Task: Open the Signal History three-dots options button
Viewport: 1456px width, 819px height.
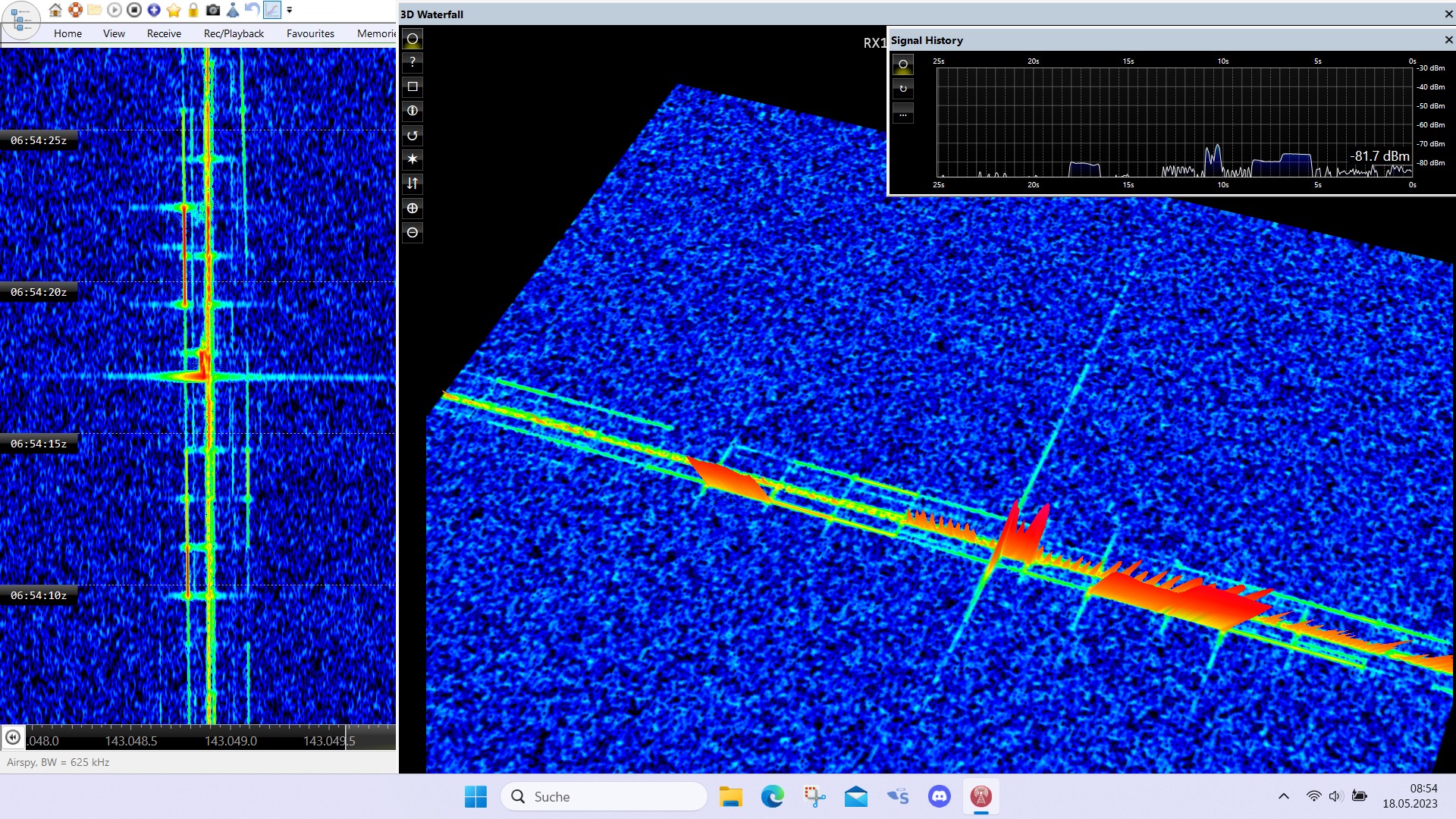Action: click(903, 113)
